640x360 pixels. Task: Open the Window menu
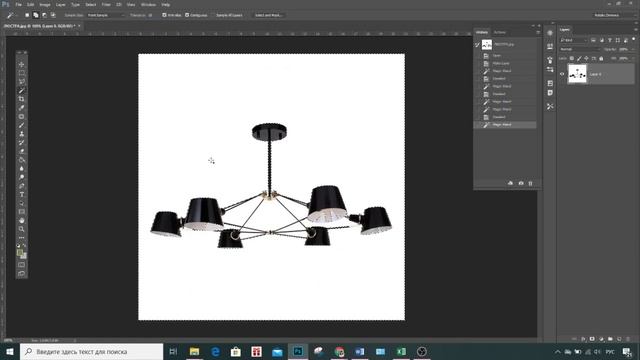click(x=148, y=4)
